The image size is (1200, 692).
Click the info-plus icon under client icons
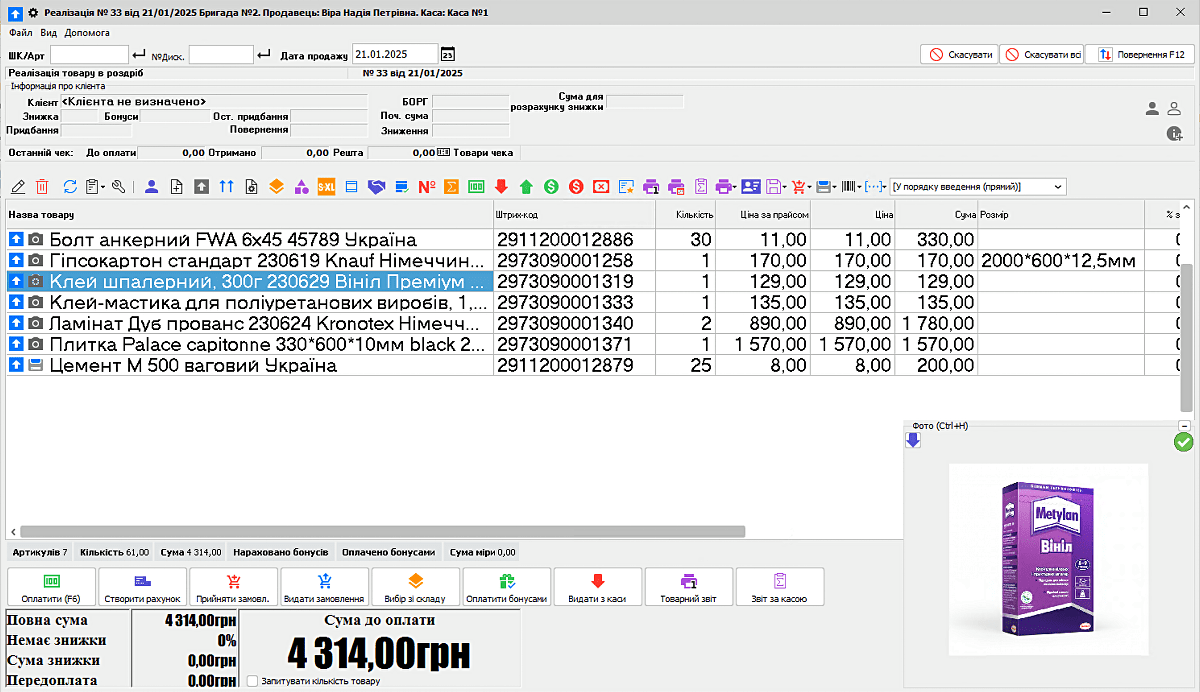coord(1175,134)
